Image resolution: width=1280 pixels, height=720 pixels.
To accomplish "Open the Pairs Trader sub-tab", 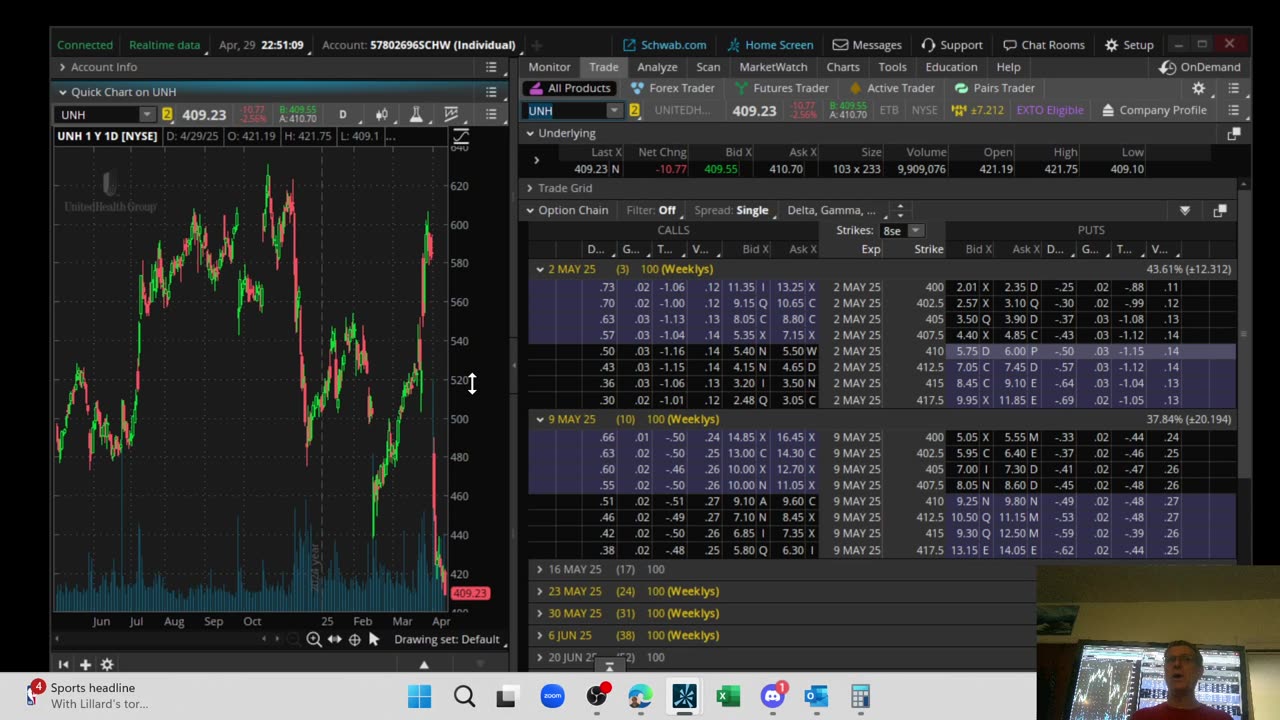I will tap(995, 88).
